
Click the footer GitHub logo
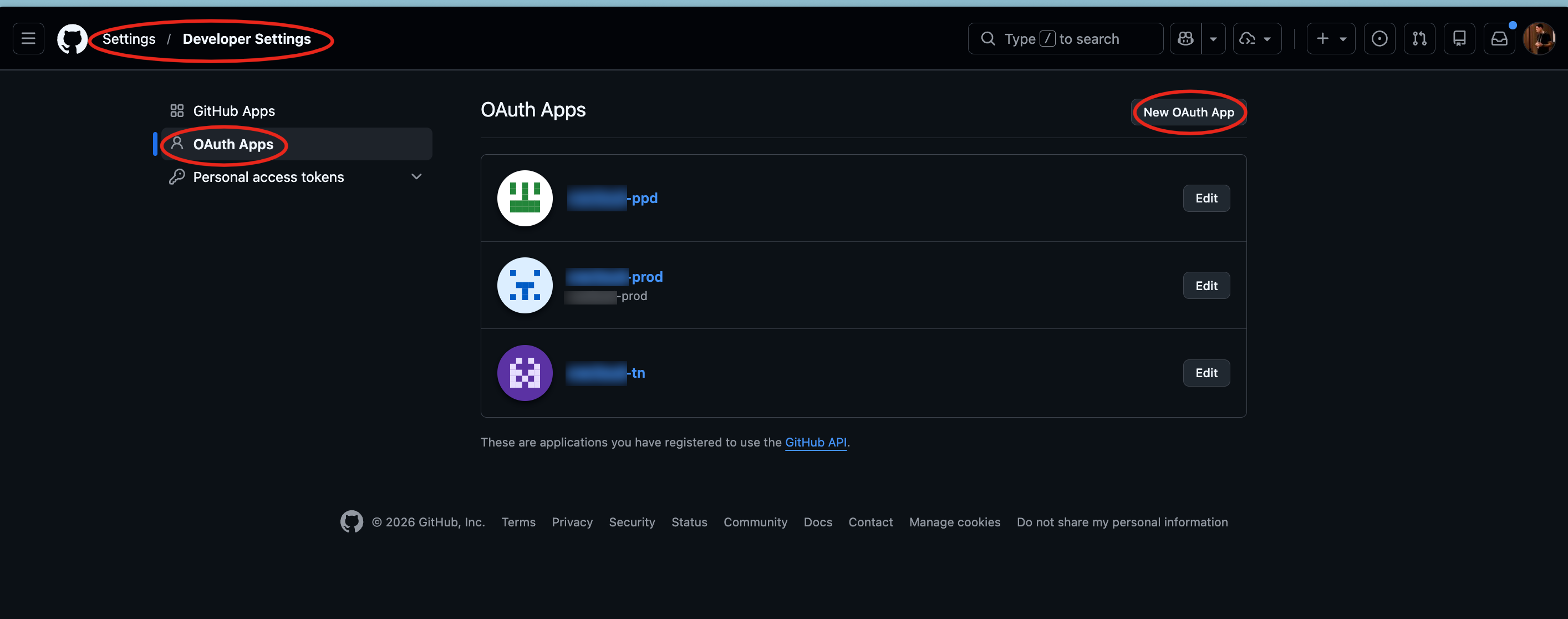coord(351,522)
